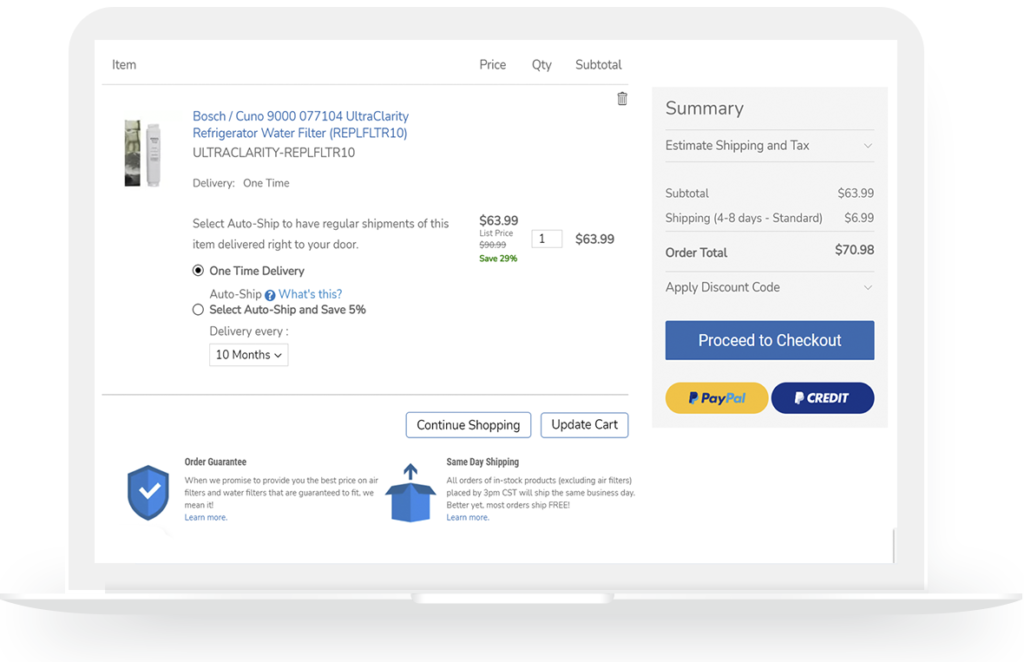Expand Estimate Shipping and Tax section
The image size is (1024, 662).
coord(769,145)
